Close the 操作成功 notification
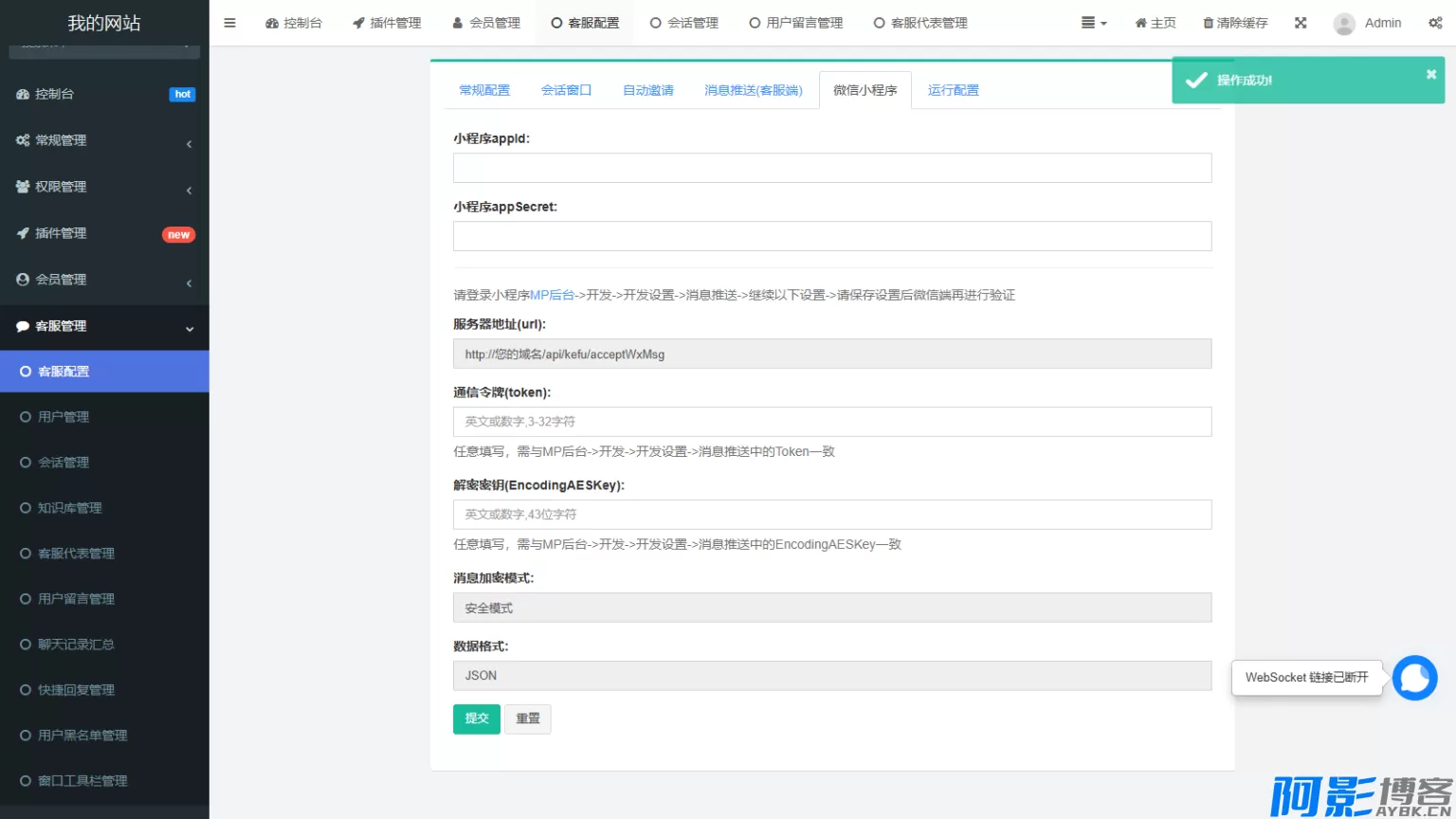1456x819 pixels. 1431,74
